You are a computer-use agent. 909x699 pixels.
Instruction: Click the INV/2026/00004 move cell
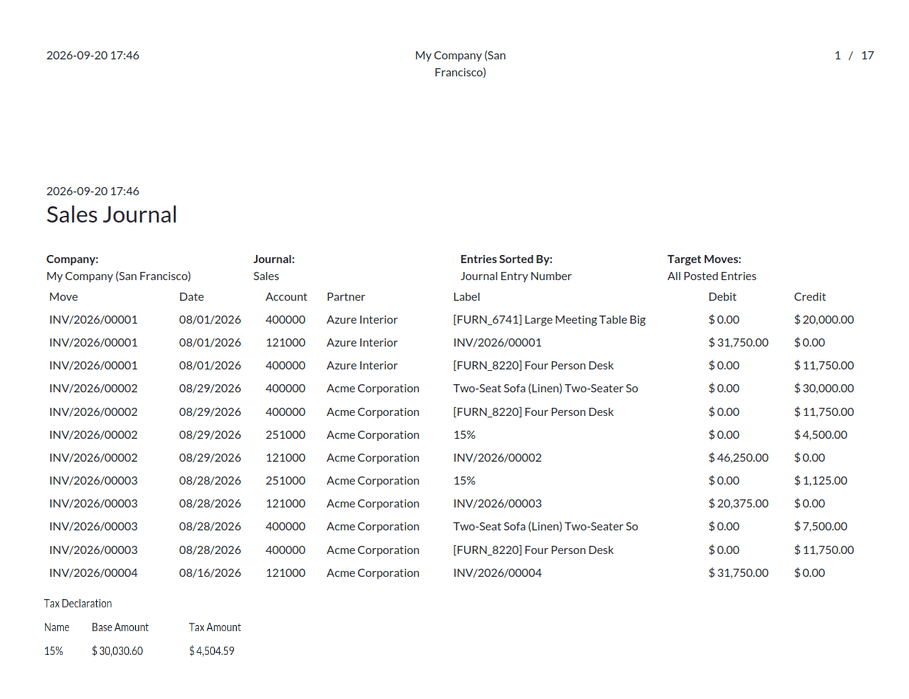pyautogui.click(x=93, y=573)
